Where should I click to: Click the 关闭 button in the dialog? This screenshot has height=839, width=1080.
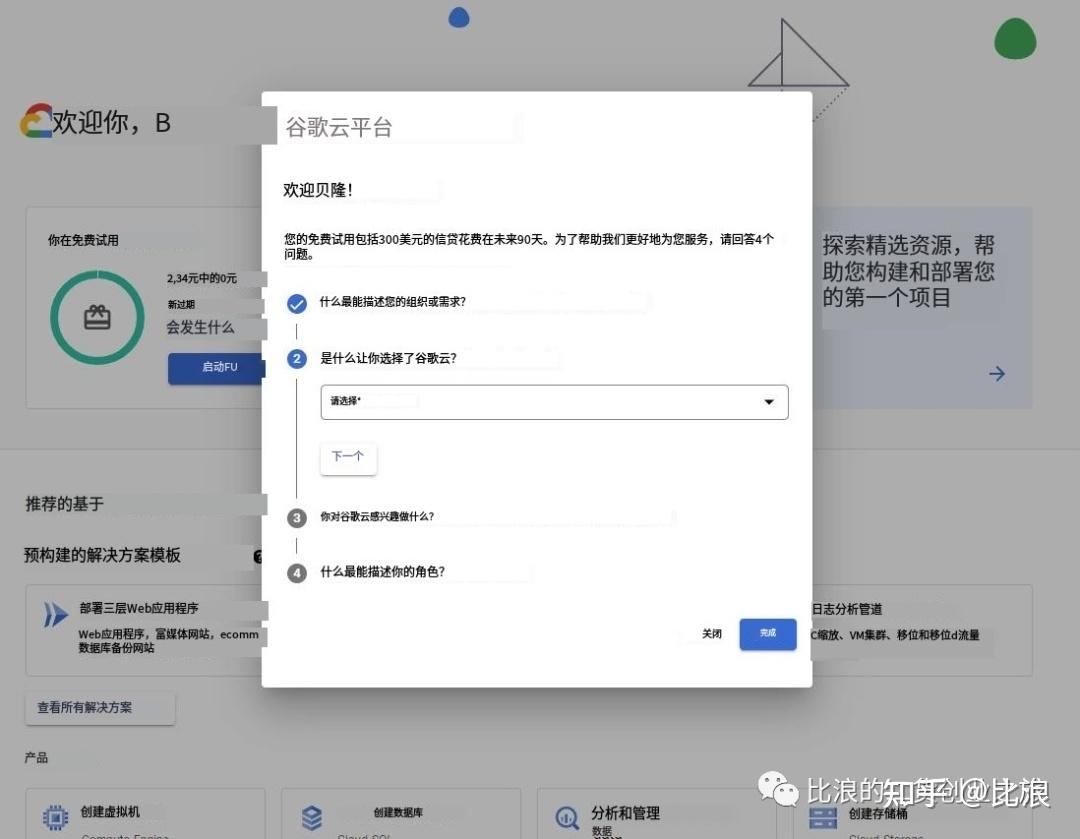point(712,634)
